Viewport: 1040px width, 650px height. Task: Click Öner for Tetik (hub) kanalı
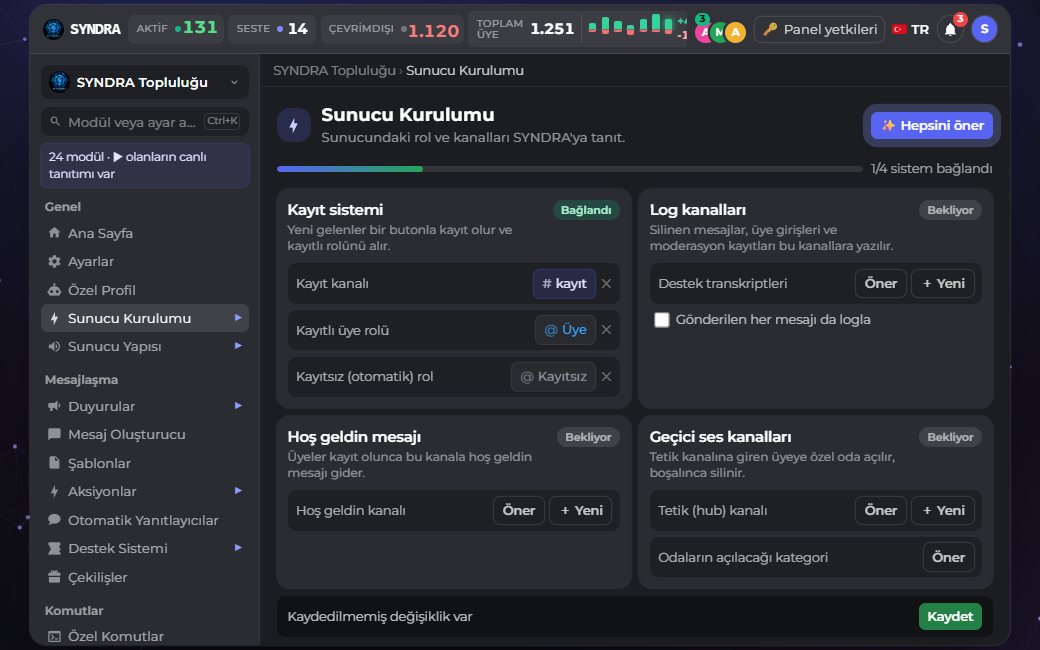coord(880,510)
